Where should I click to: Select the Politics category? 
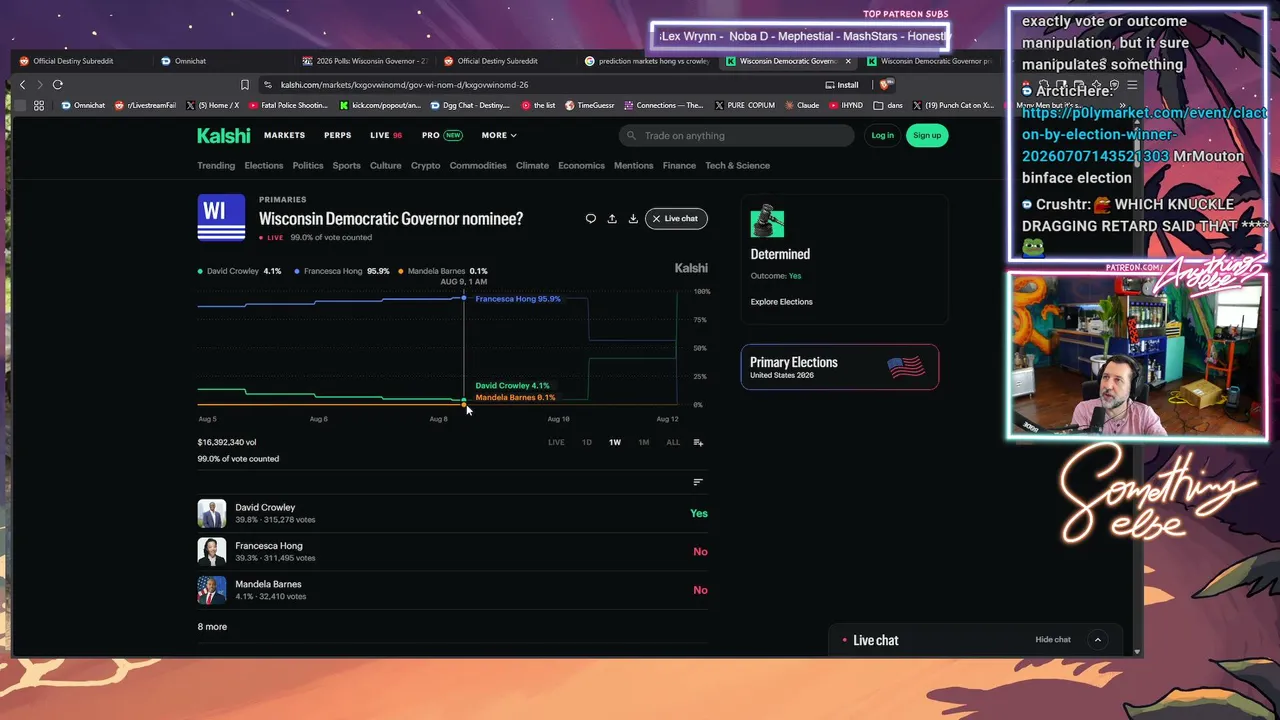pyautogui.click(x=308, y=165)
